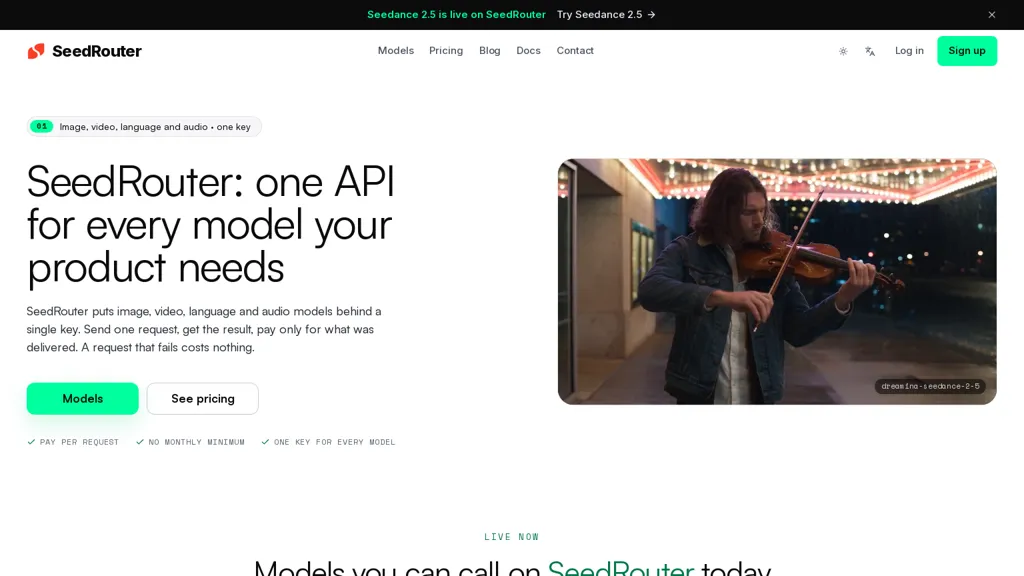Click the 'Seedance 2.5 is live on SeedRouter' text
Screen dimensions: 1024x576
point(456,14)
